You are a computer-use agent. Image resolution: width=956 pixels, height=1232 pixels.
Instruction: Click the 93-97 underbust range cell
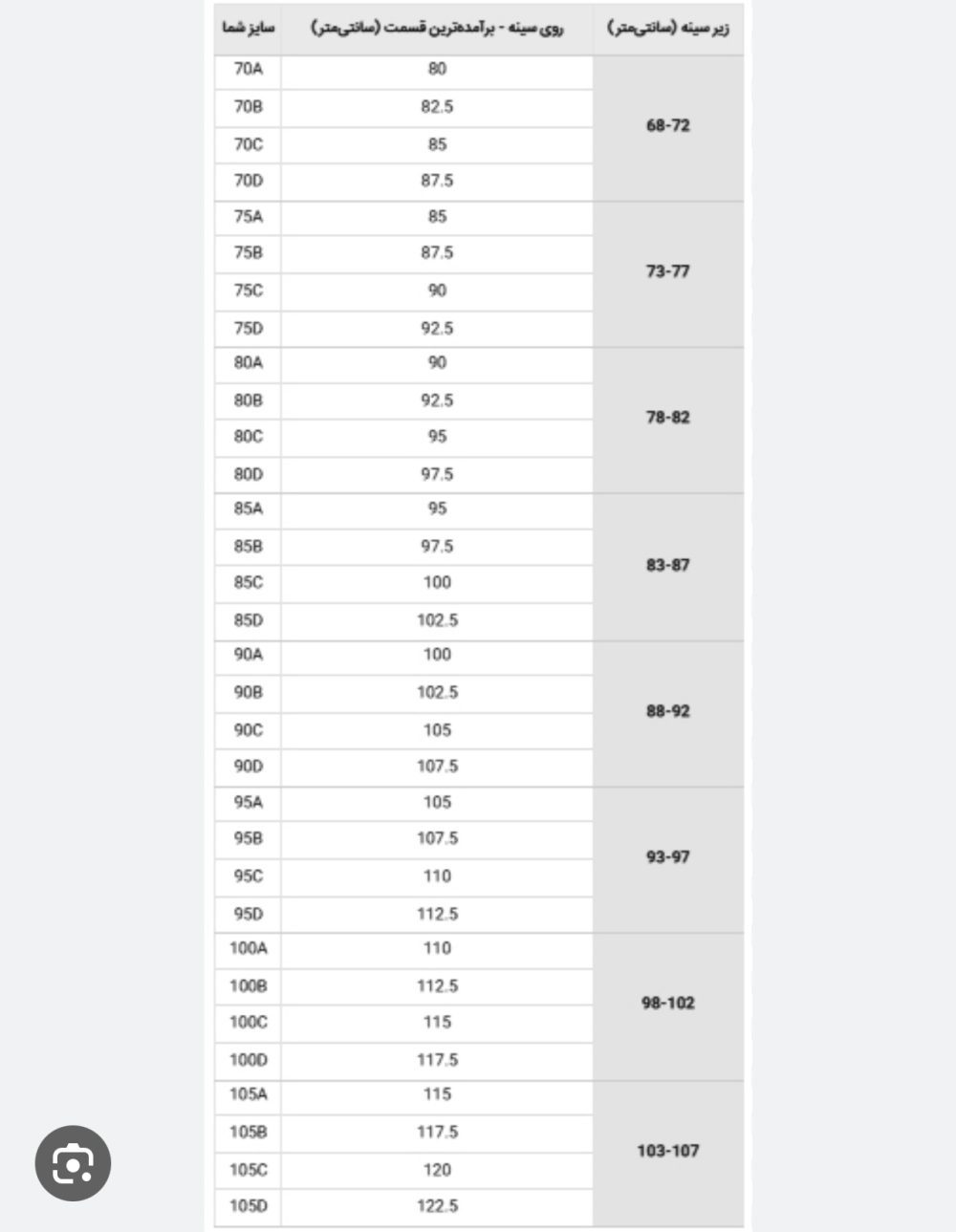pyautogui.click(x=667, y=858)
